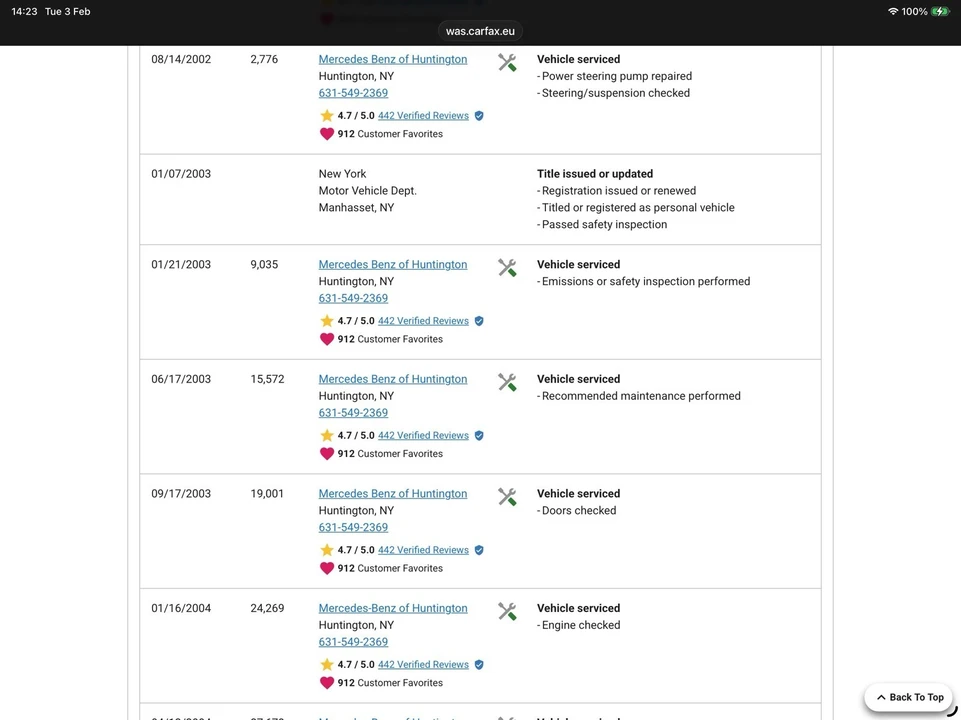
Task: Tap the was.carfax.eu address bar
Action: [480, 31]
